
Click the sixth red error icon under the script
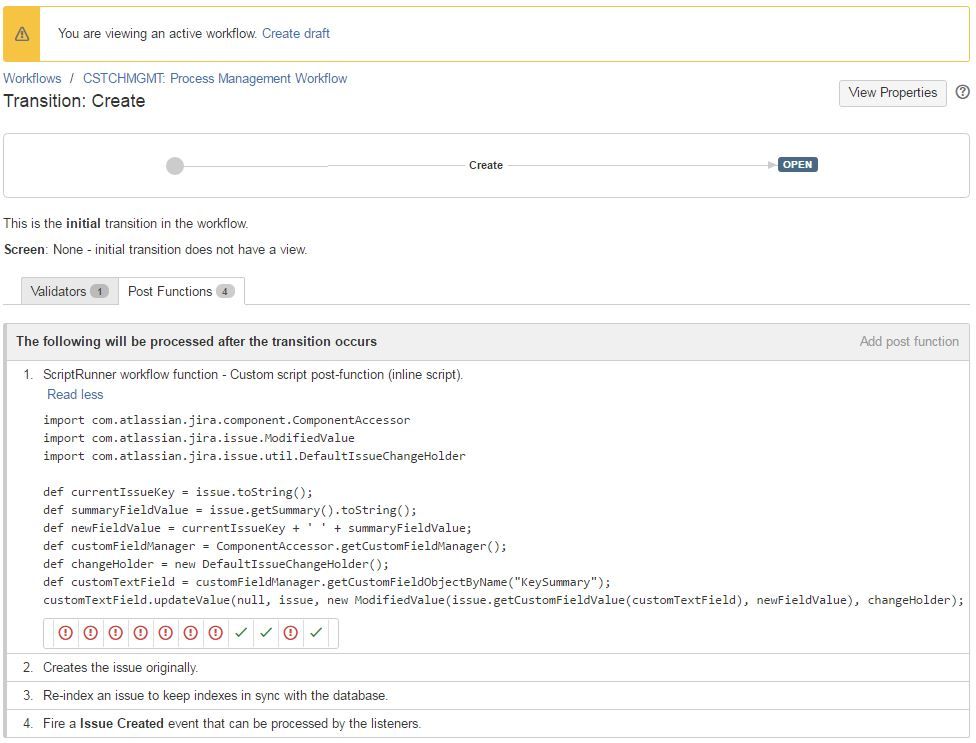tap(190, 633)
